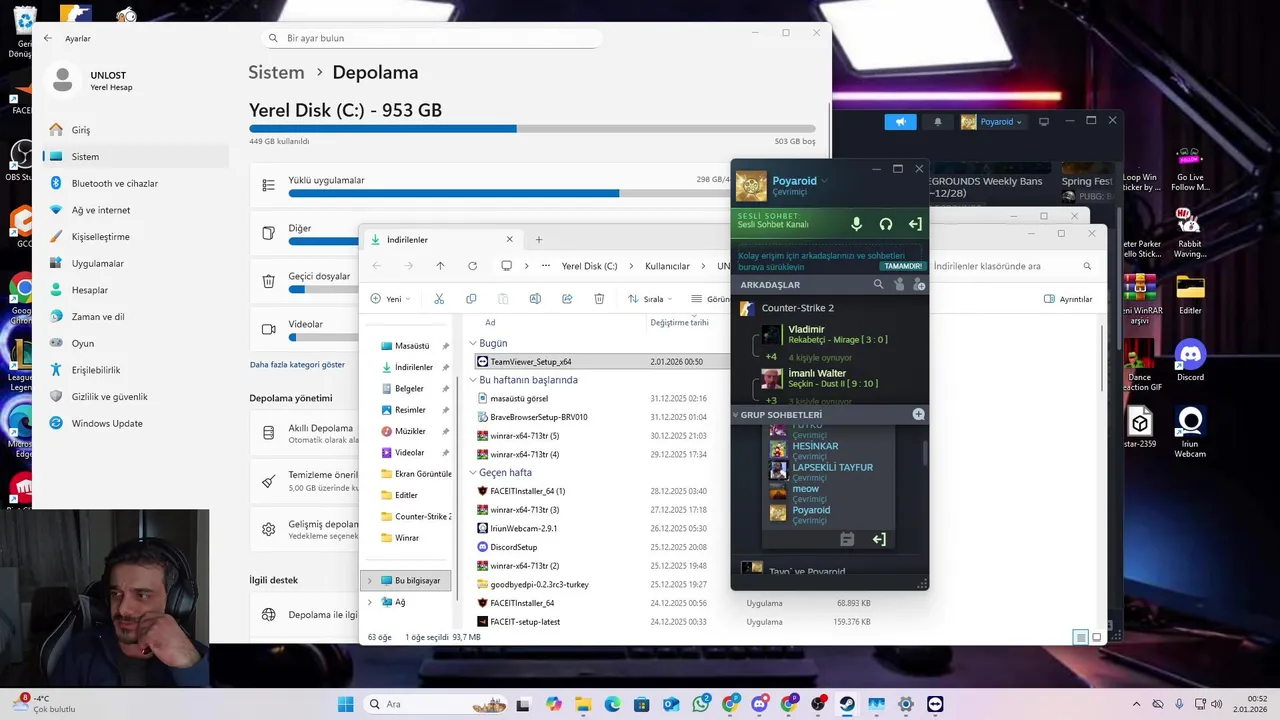Viewport: 1280px width, 720px height.
Task: Open Iriun Webcam desktop shortcut
Action: pyautogui.click(x=1190, y=432)
